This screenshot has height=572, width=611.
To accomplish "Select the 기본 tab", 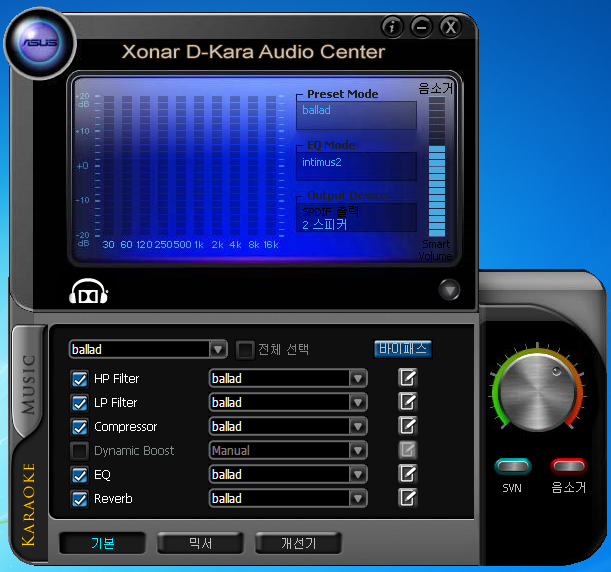I will point(102,543).
